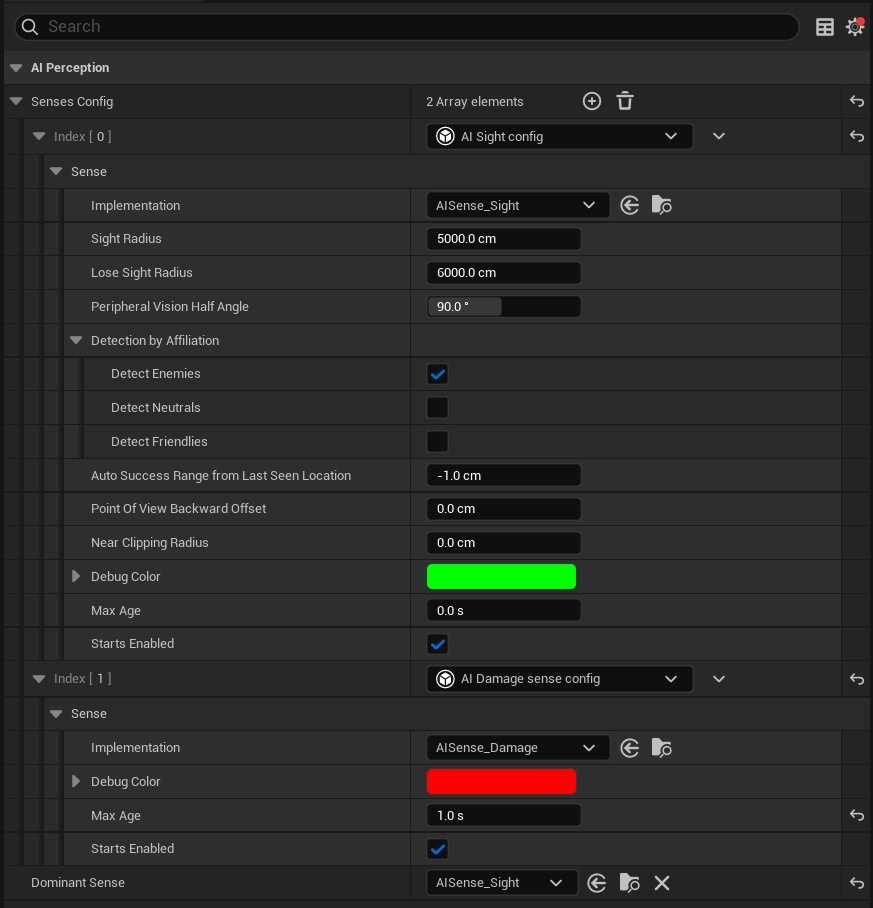
Task: Click the green Debug Color swatch
Action: click(501, 577)
